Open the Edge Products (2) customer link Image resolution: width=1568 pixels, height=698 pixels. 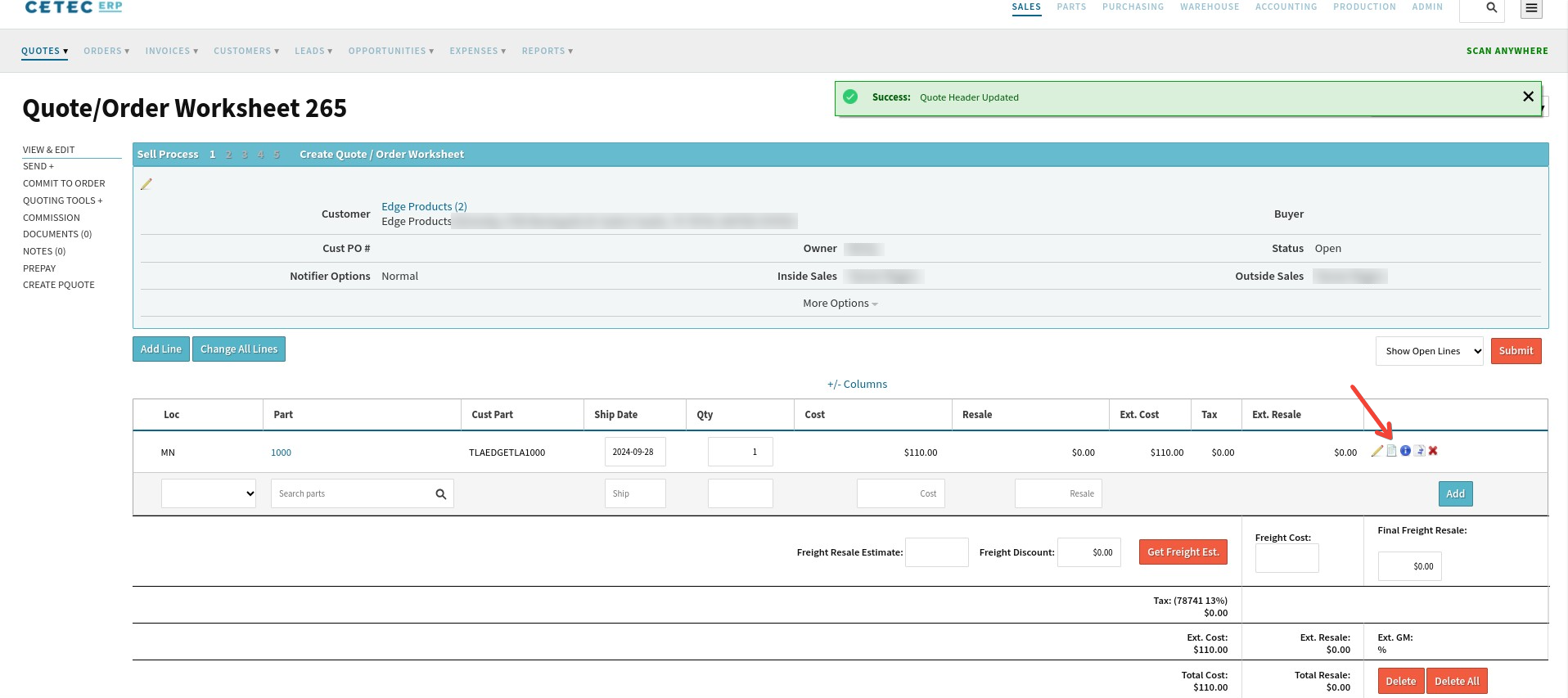pyautogui.click(x=424, y=206)
